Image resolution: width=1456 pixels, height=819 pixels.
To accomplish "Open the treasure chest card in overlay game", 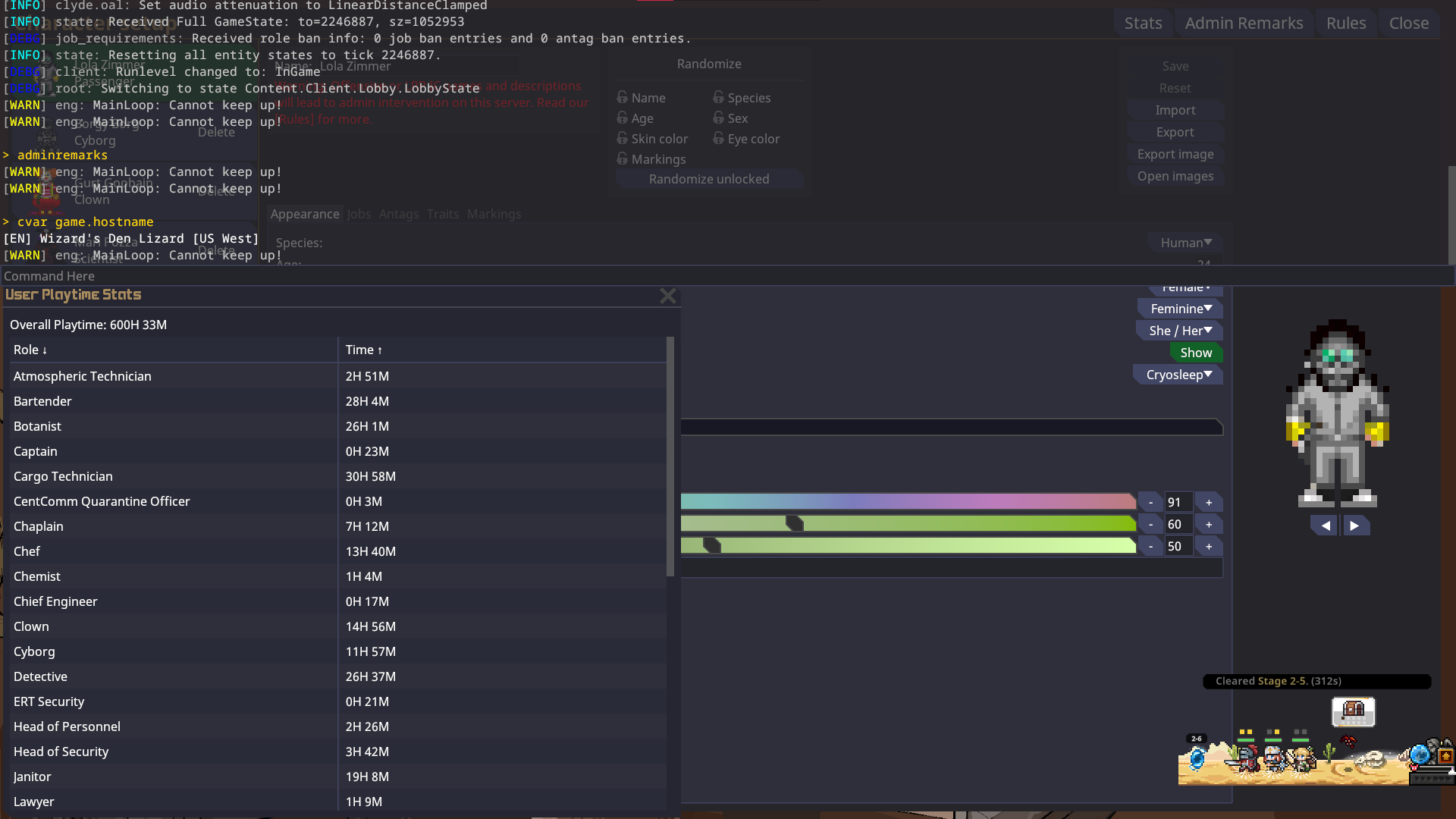I will (1354, 711).
